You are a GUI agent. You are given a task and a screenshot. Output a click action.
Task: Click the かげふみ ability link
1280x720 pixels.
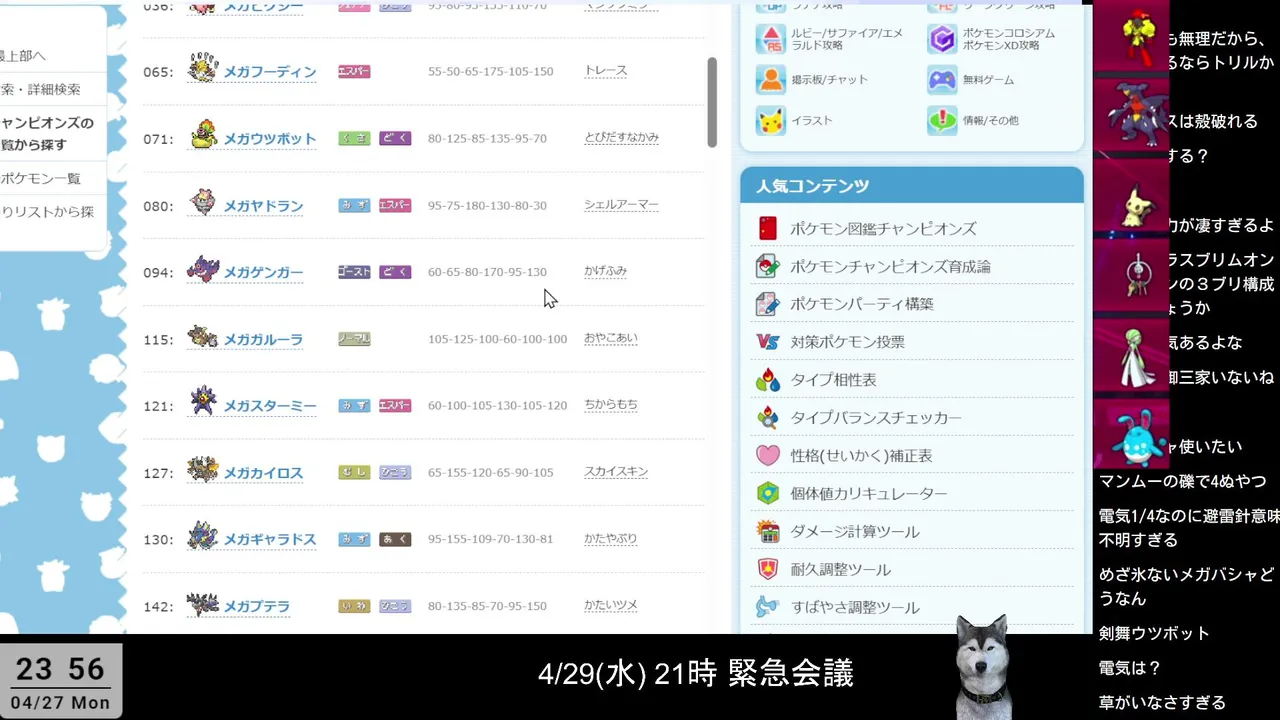coord(606,271)
